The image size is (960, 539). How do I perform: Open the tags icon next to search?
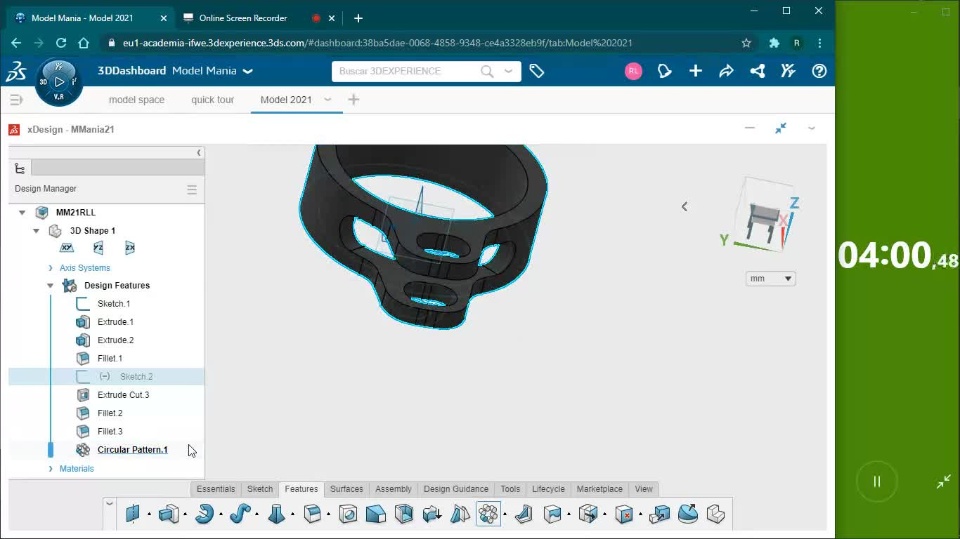(x=537, y=71)
